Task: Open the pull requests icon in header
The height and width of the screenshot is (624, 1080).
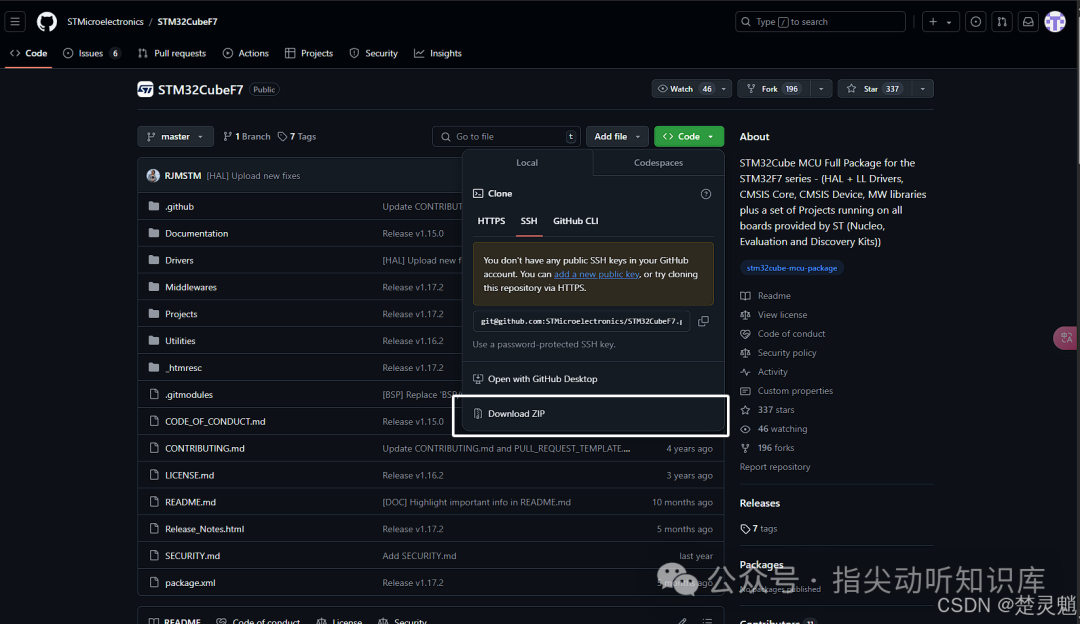Action: (1002, 22)
